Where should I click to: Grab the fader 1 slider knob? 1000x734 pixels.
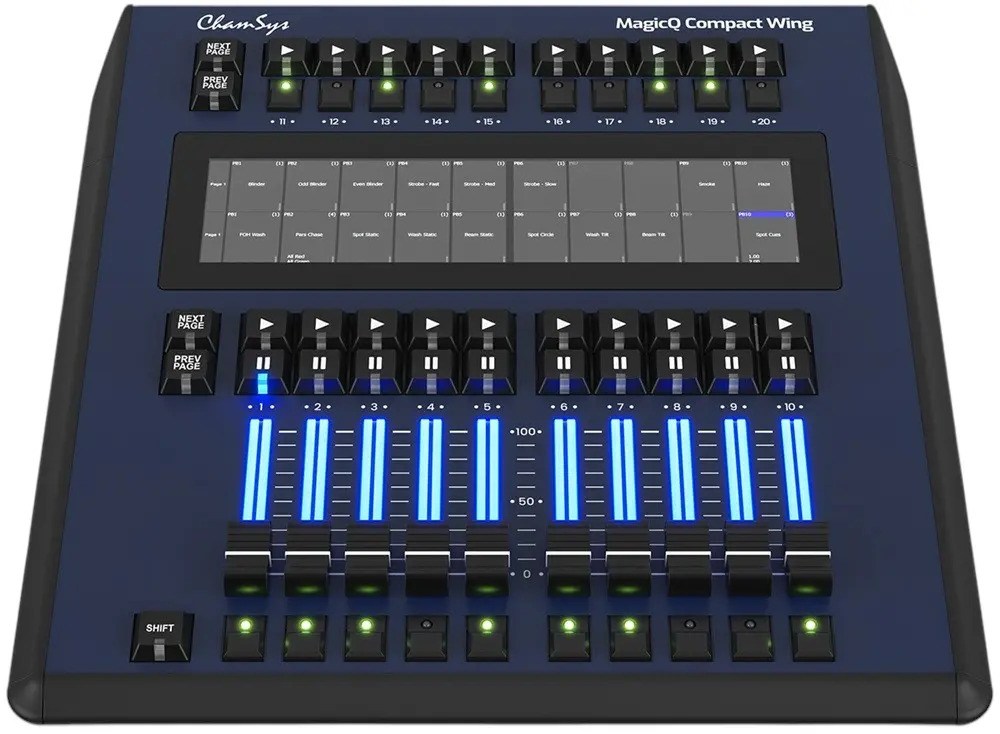[248, 560]
